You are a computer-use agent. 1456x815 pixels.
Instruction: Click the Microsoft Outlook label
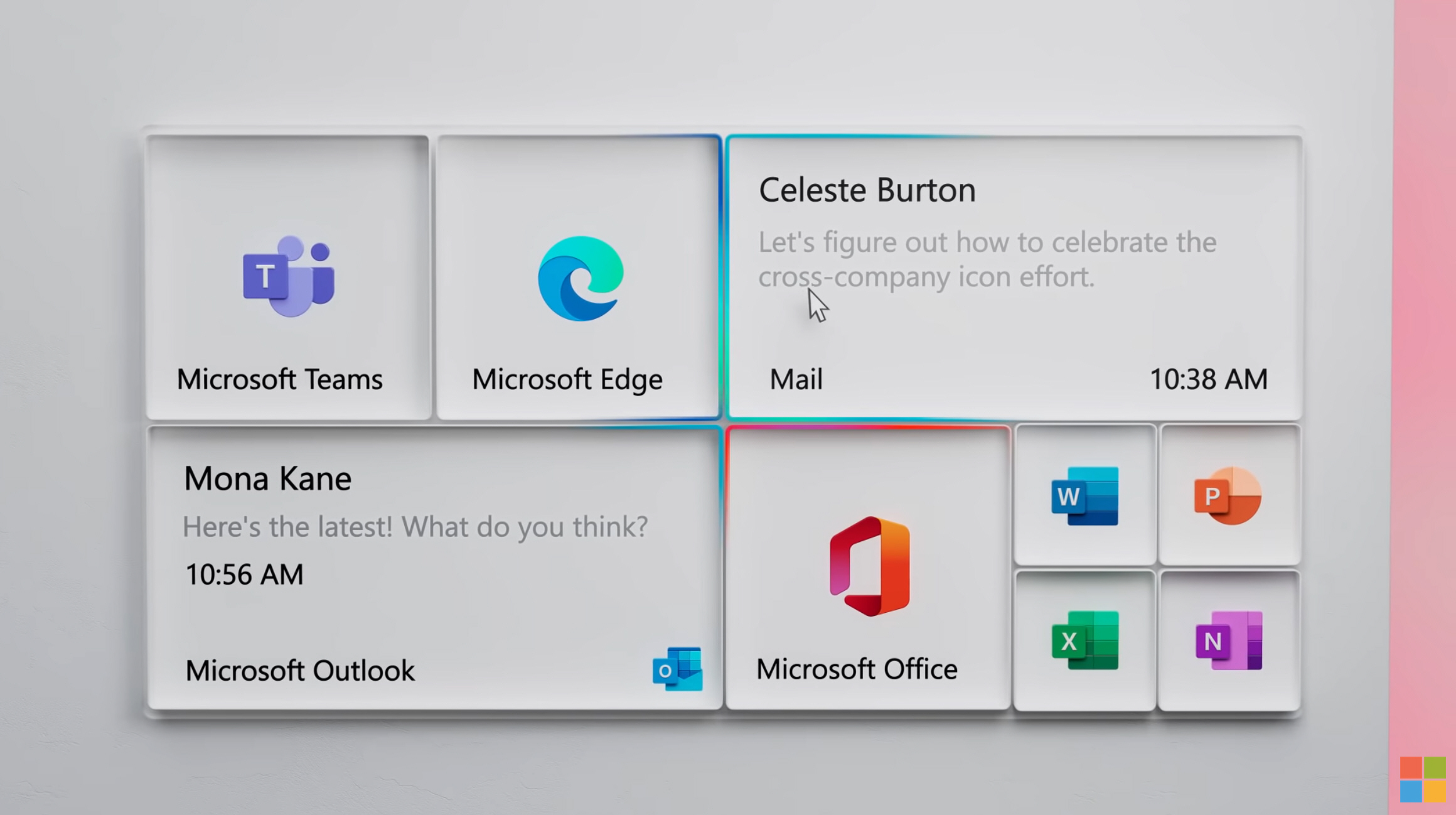[x=300, y=671]
